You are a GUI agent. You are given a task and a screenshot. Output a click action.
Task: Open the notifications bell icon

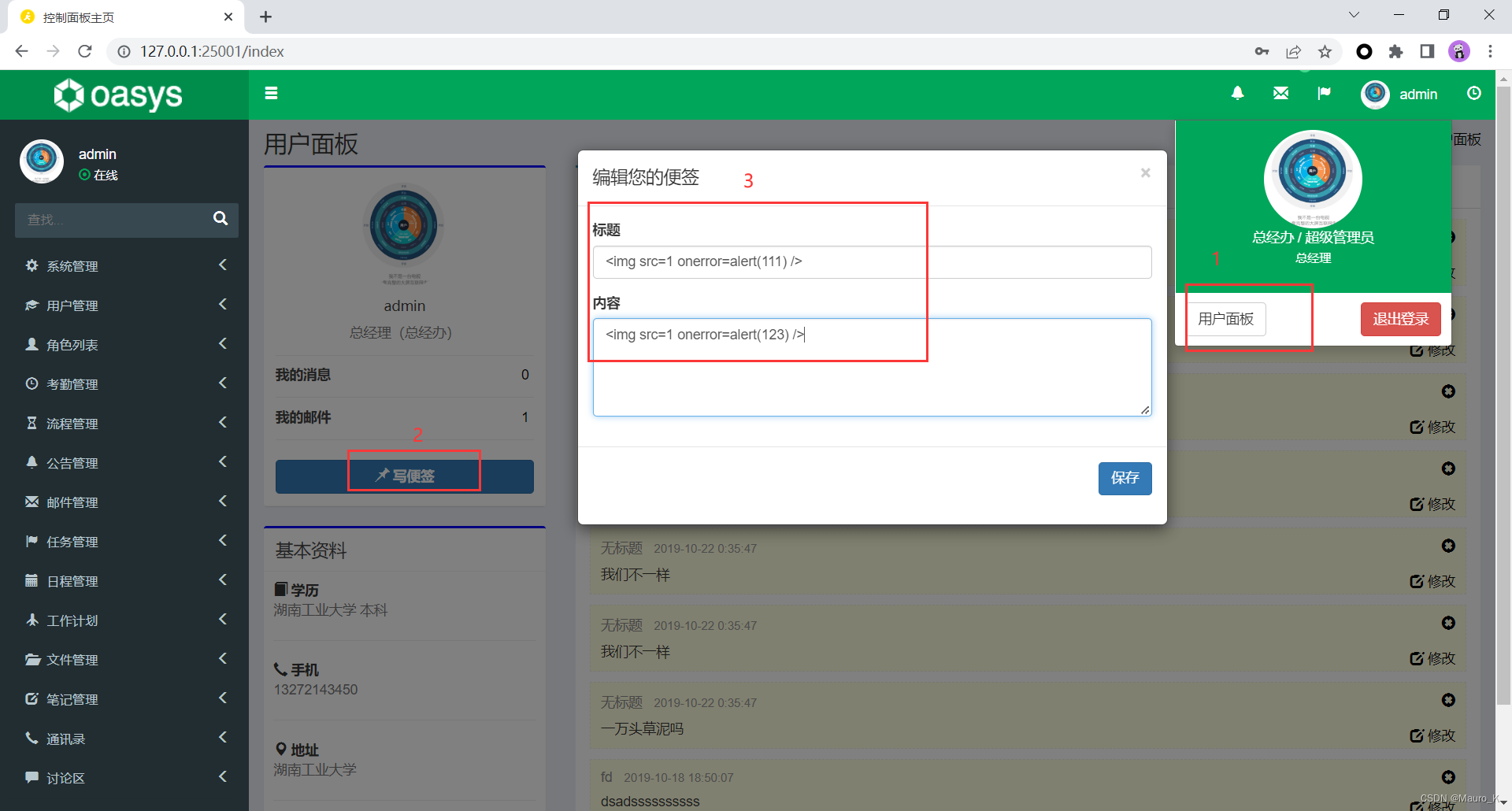click(x=1237, y=93)
